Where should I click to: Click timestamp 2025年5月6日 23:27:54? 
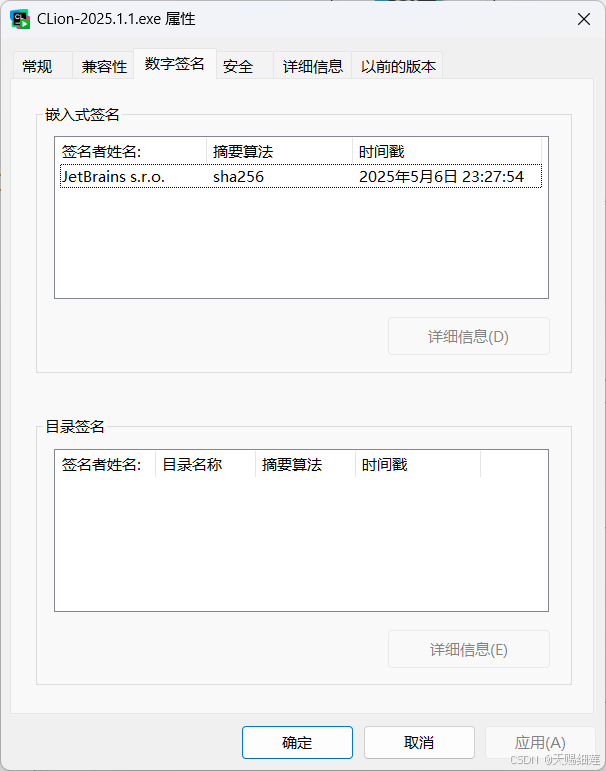441,177
